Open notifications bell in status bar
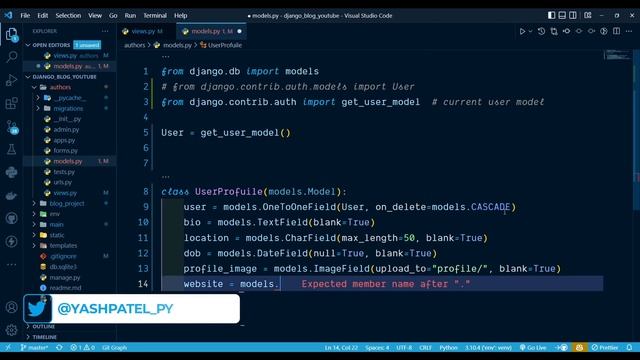640x360 pixels. (629, 348)
